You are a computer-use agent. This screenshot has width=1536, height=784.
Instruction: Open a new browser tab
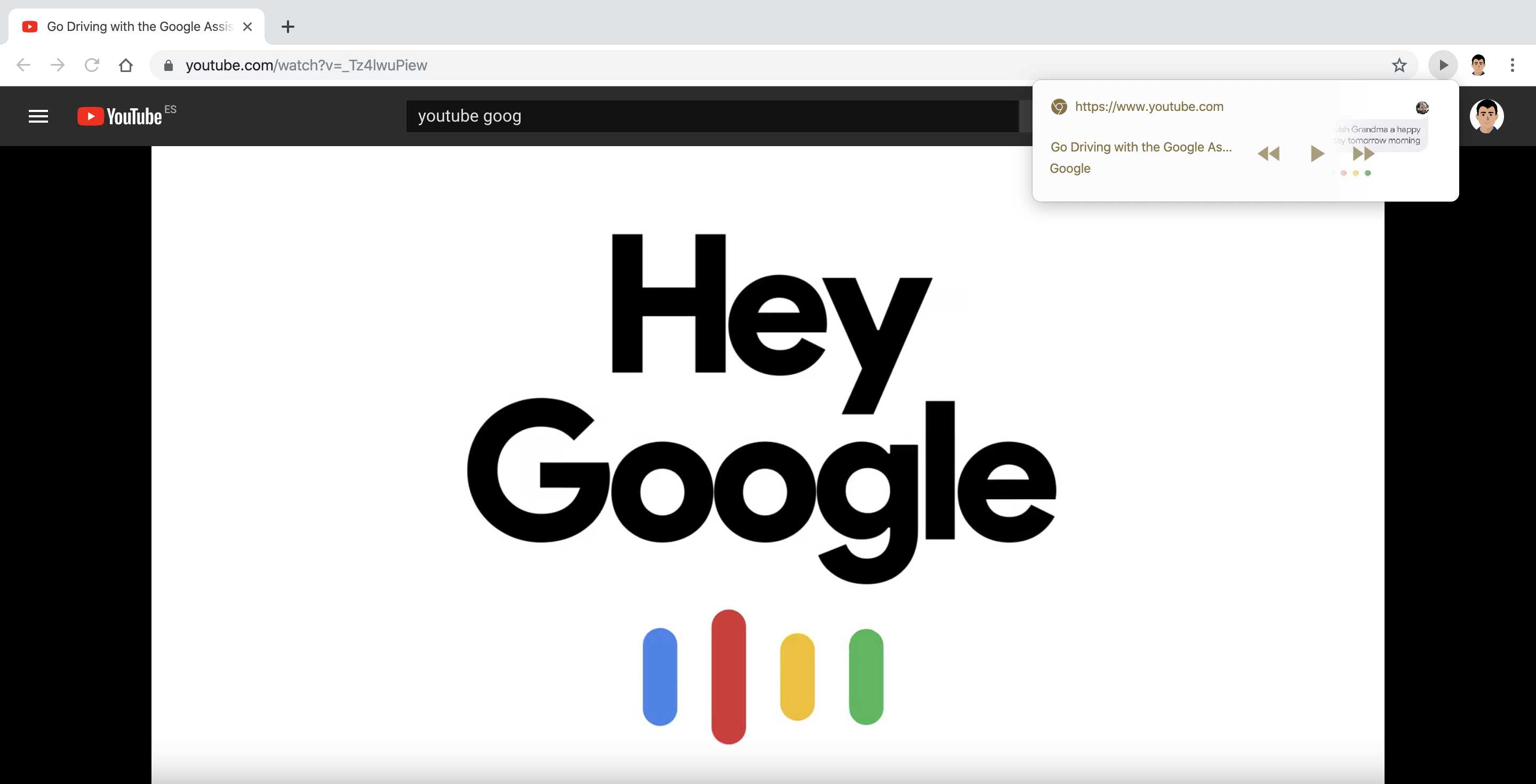(287, 27)
